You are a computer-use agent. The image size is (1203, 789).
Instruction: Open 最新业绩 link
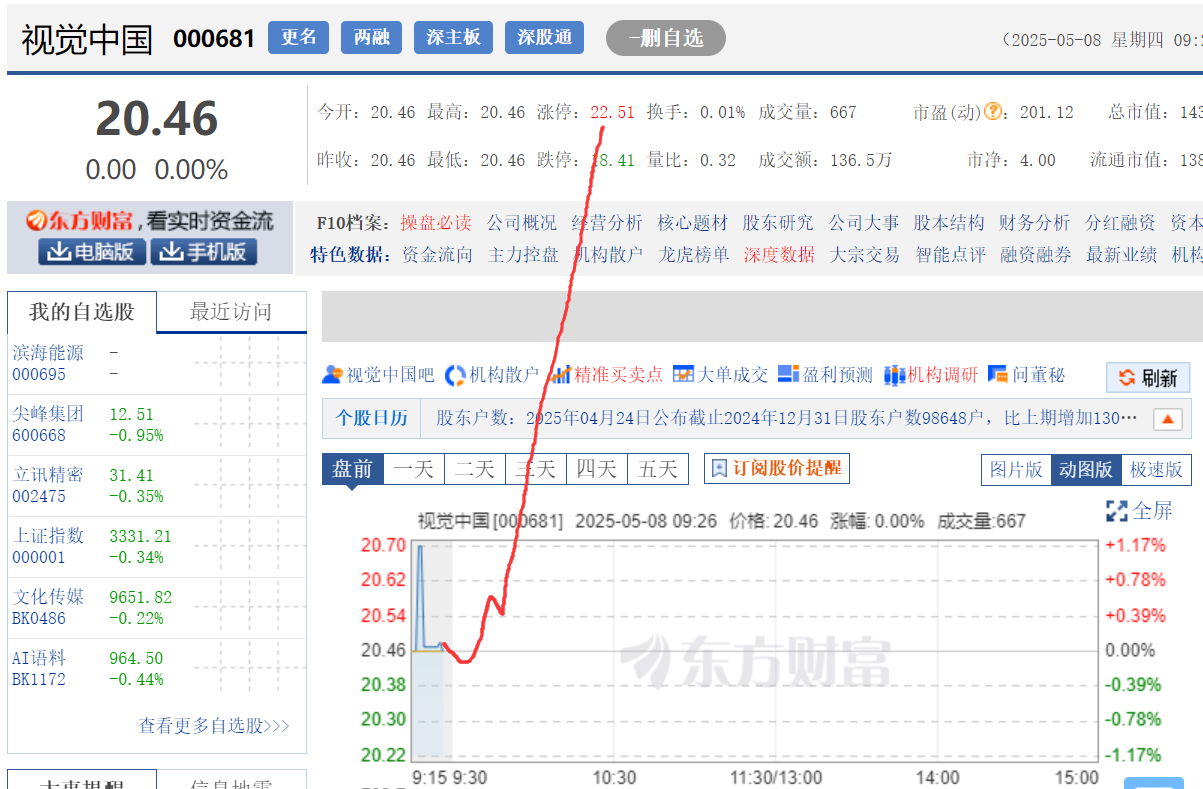(x=1122, y=255)
